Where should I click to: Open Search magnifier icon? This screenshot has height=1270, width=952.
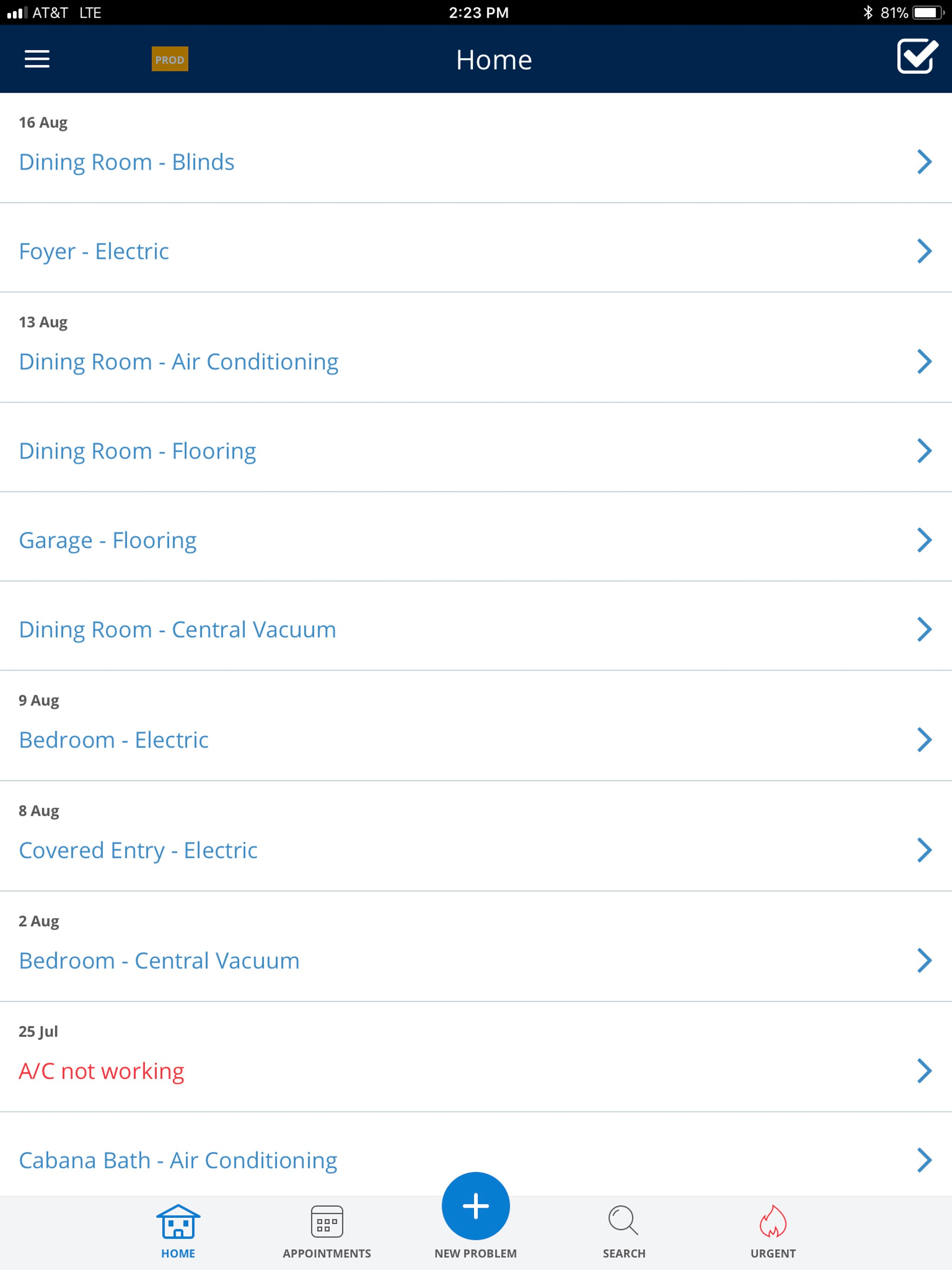(623, 1220)
